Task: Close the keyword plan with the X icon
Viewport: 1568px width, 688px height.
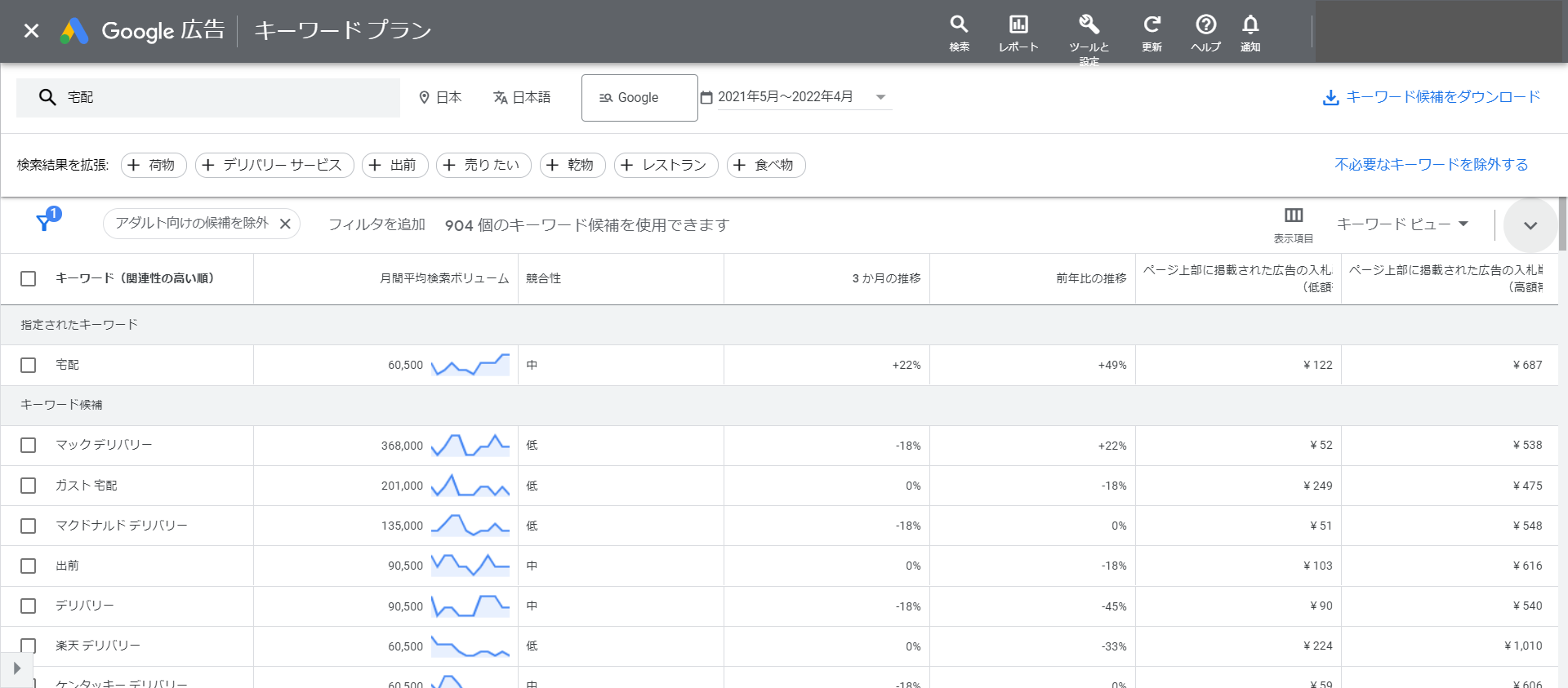Action: pos(31,31)
